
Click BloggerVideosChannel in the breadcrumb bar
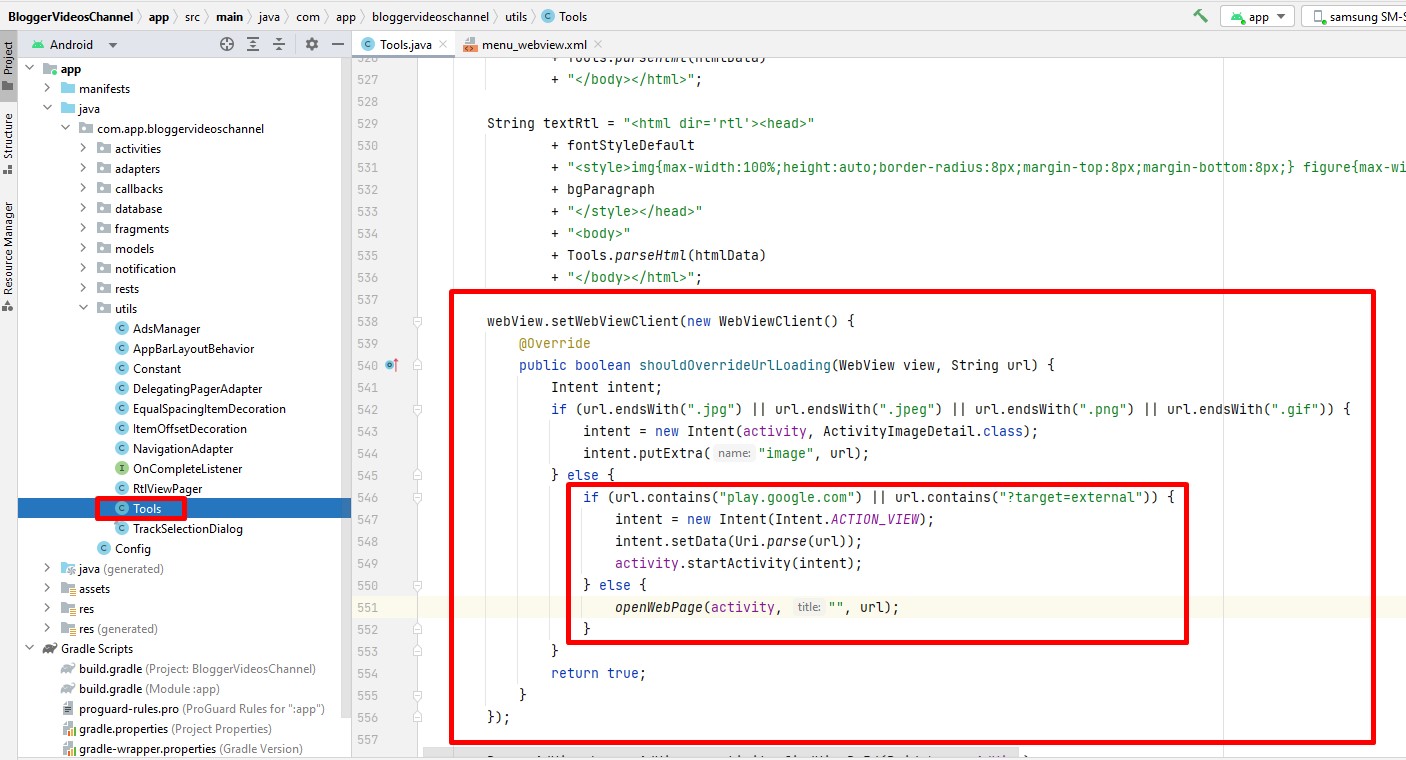pos(73,17)
